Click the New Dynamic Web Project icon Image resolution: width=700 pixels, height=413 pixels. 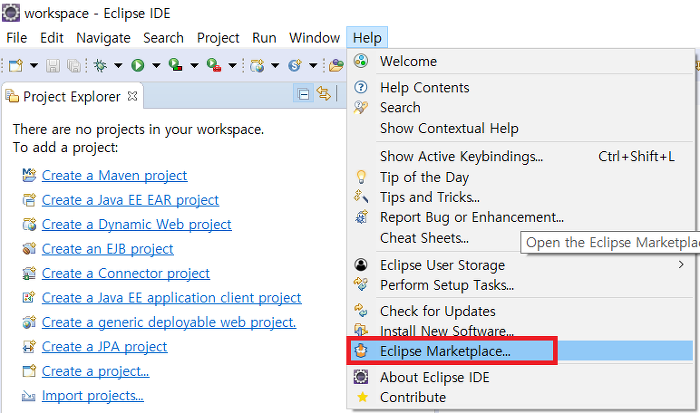[x=257, y=66]
